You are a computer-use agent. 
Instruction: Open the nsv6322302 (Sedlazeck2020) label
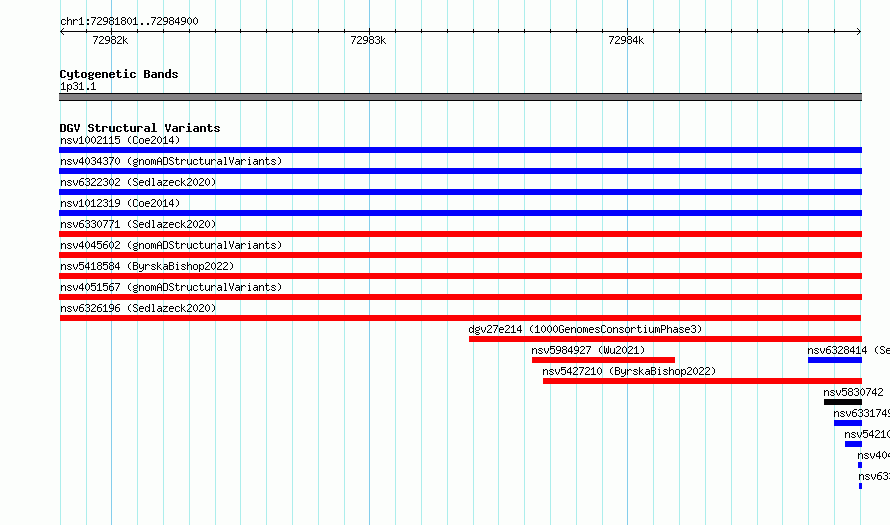138,182
